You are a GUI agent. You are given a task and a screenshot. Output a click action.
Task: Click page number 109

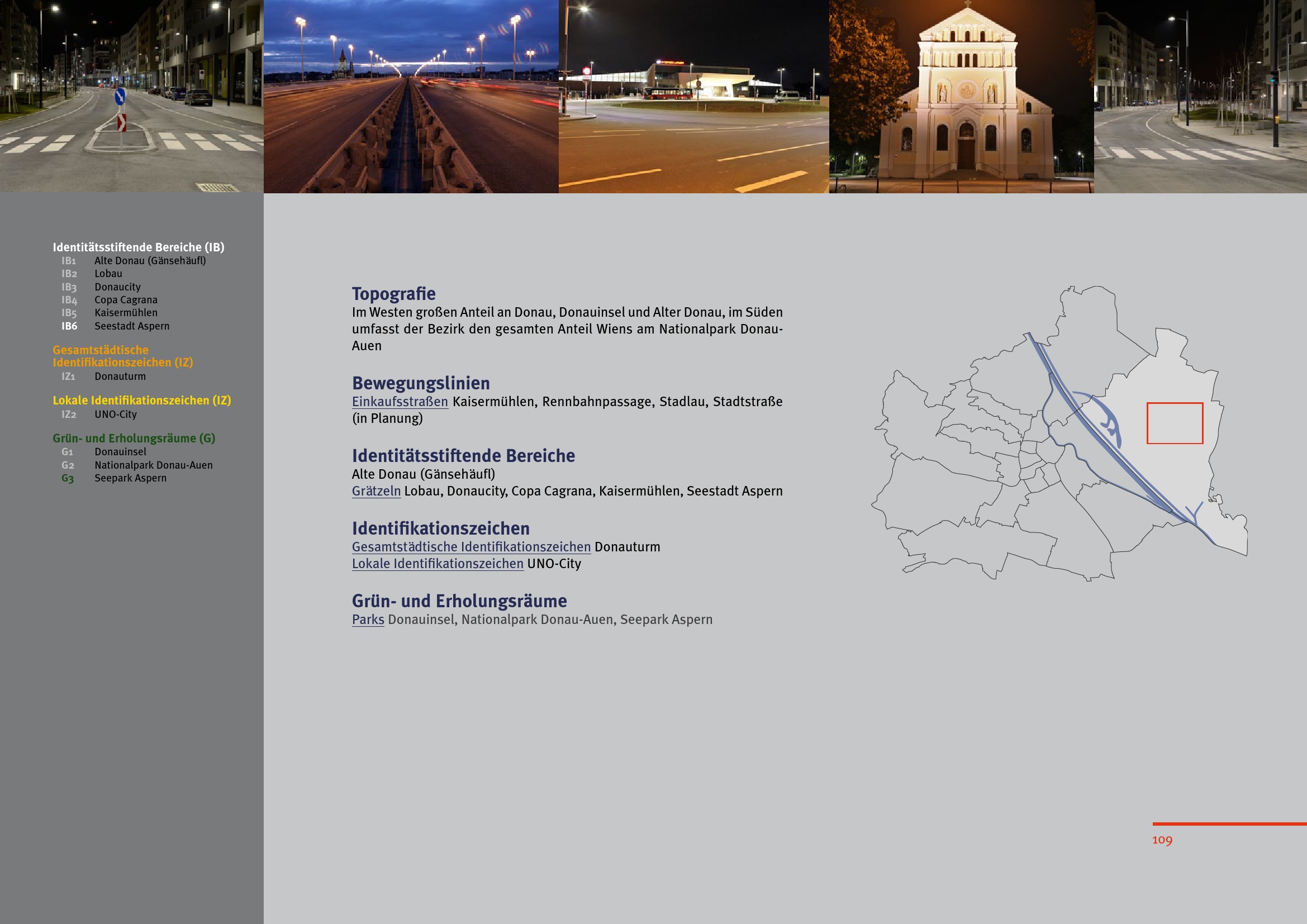(x=1162, y=840)
